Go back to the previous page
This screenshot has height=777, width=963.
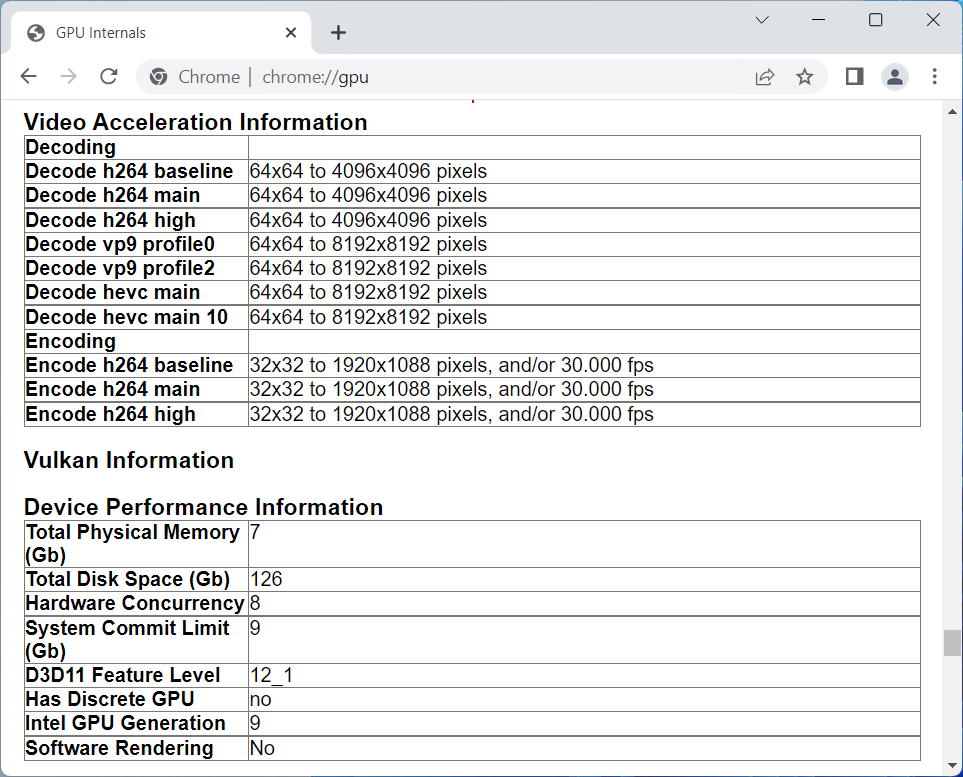point(29,77)
